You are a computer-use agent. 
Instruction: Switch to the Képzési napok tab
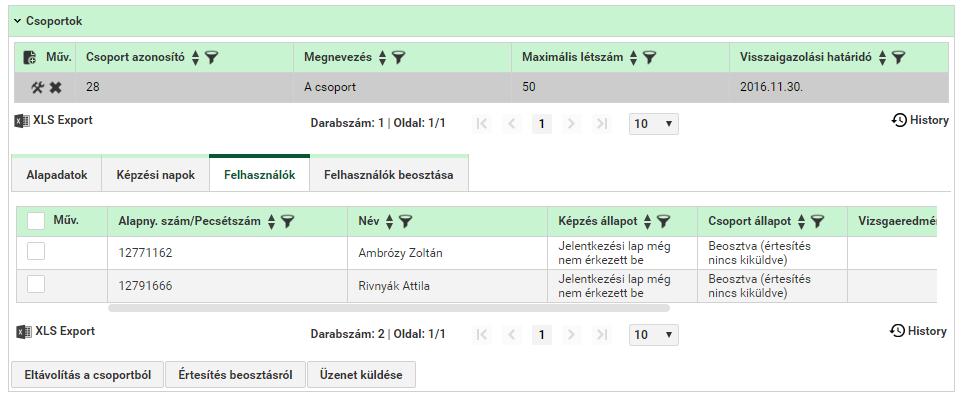pyautogui.click(x=155, y=175)
